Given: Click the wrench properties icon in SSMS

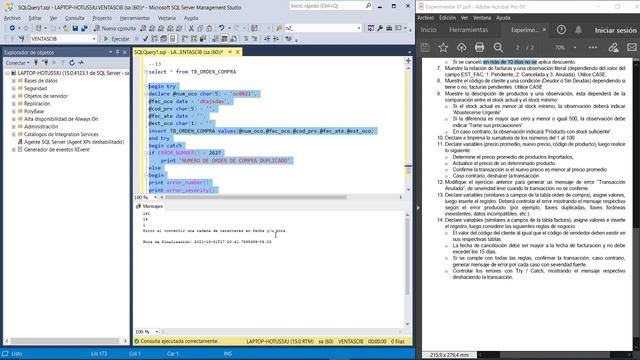Looking at the screenshot, I should pos(380,28).
